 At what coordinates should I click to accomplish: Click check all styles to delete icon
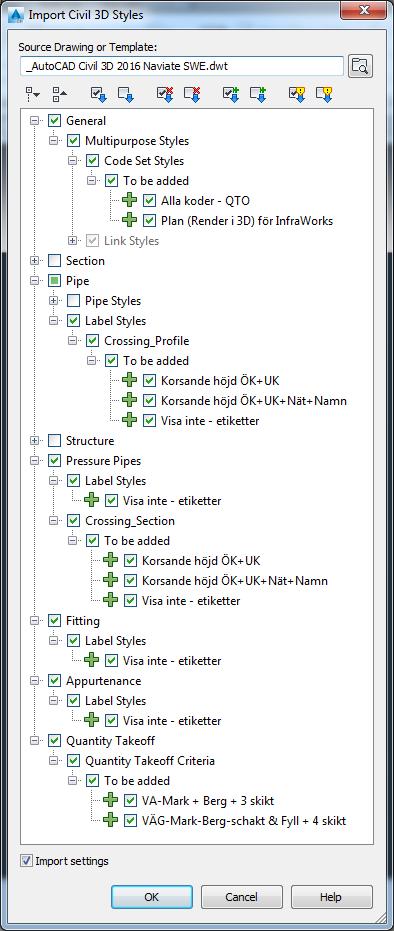pyautogui.click(x=164, y=94)
